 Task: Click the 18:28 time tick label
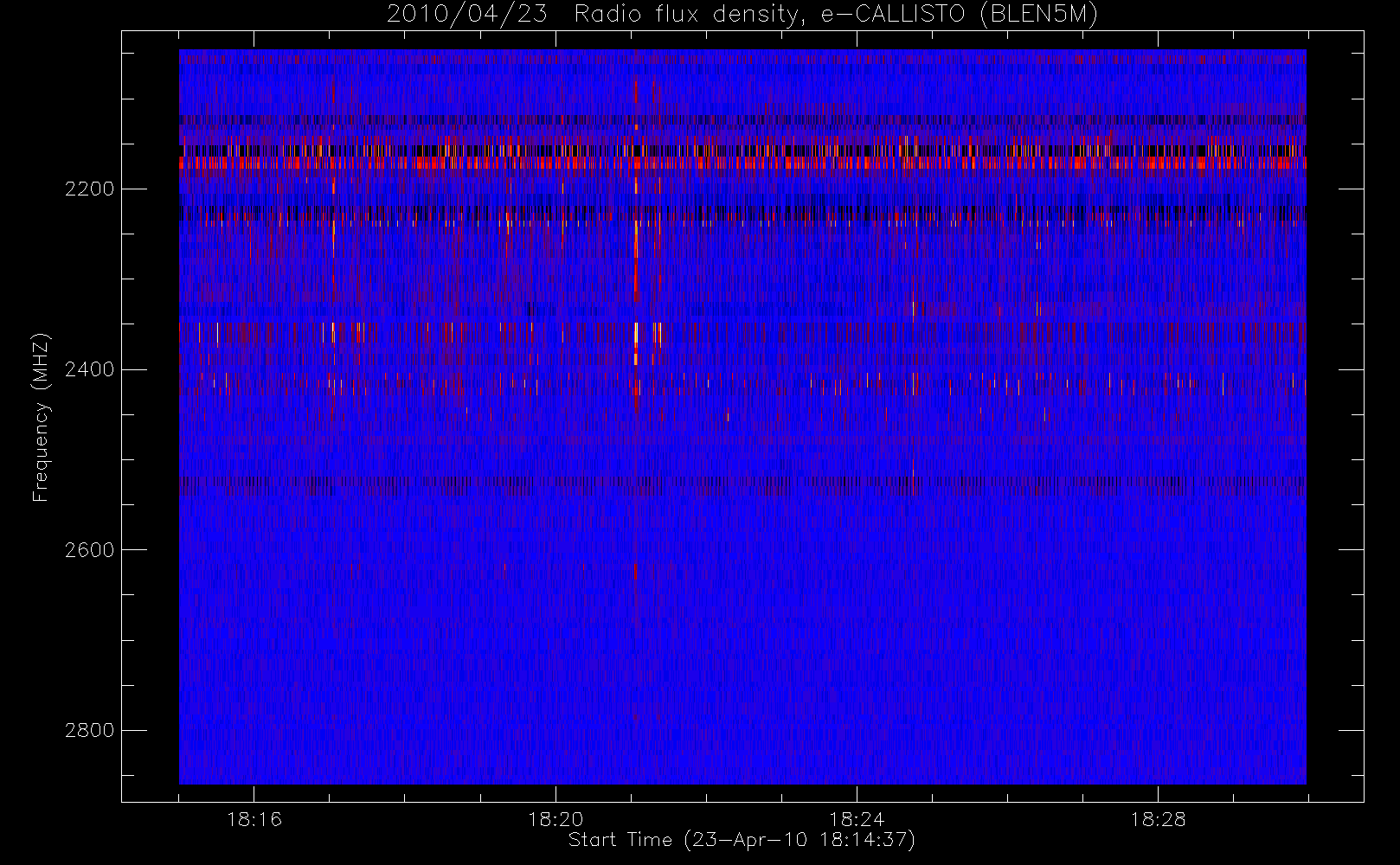[1158, 819]
